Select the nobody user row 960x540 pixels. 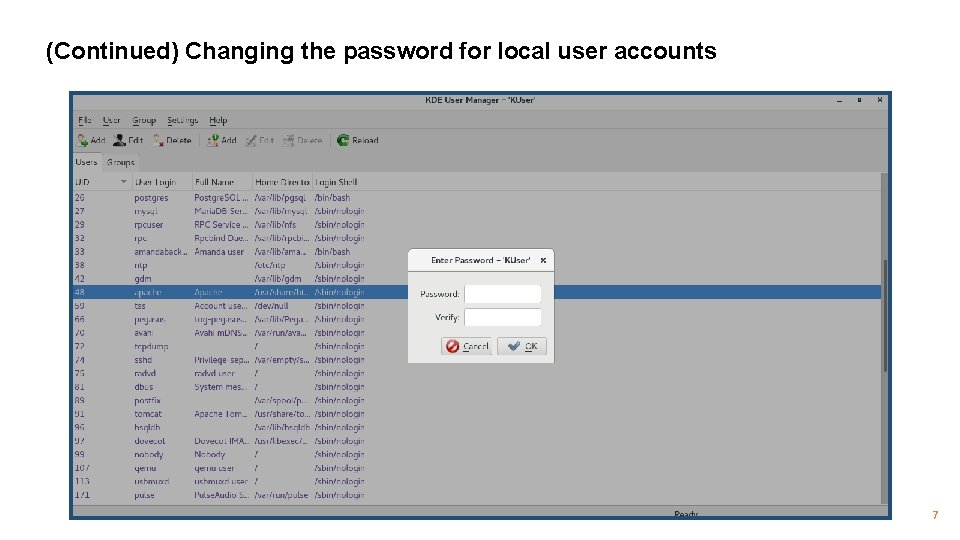(x=478, y=454)
